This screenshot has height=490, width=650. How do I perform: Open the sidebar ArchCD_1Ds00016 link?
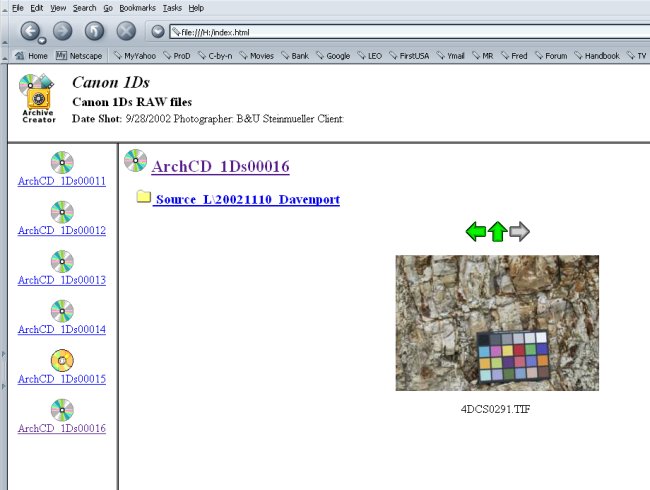62,429
